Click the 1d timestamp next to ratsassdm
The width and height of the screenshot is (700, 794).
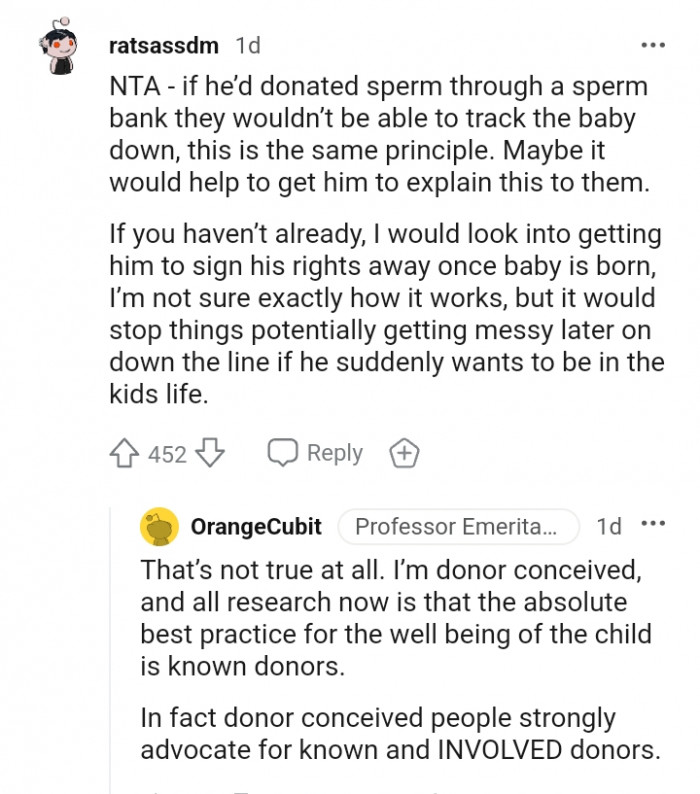coord(248,46)
